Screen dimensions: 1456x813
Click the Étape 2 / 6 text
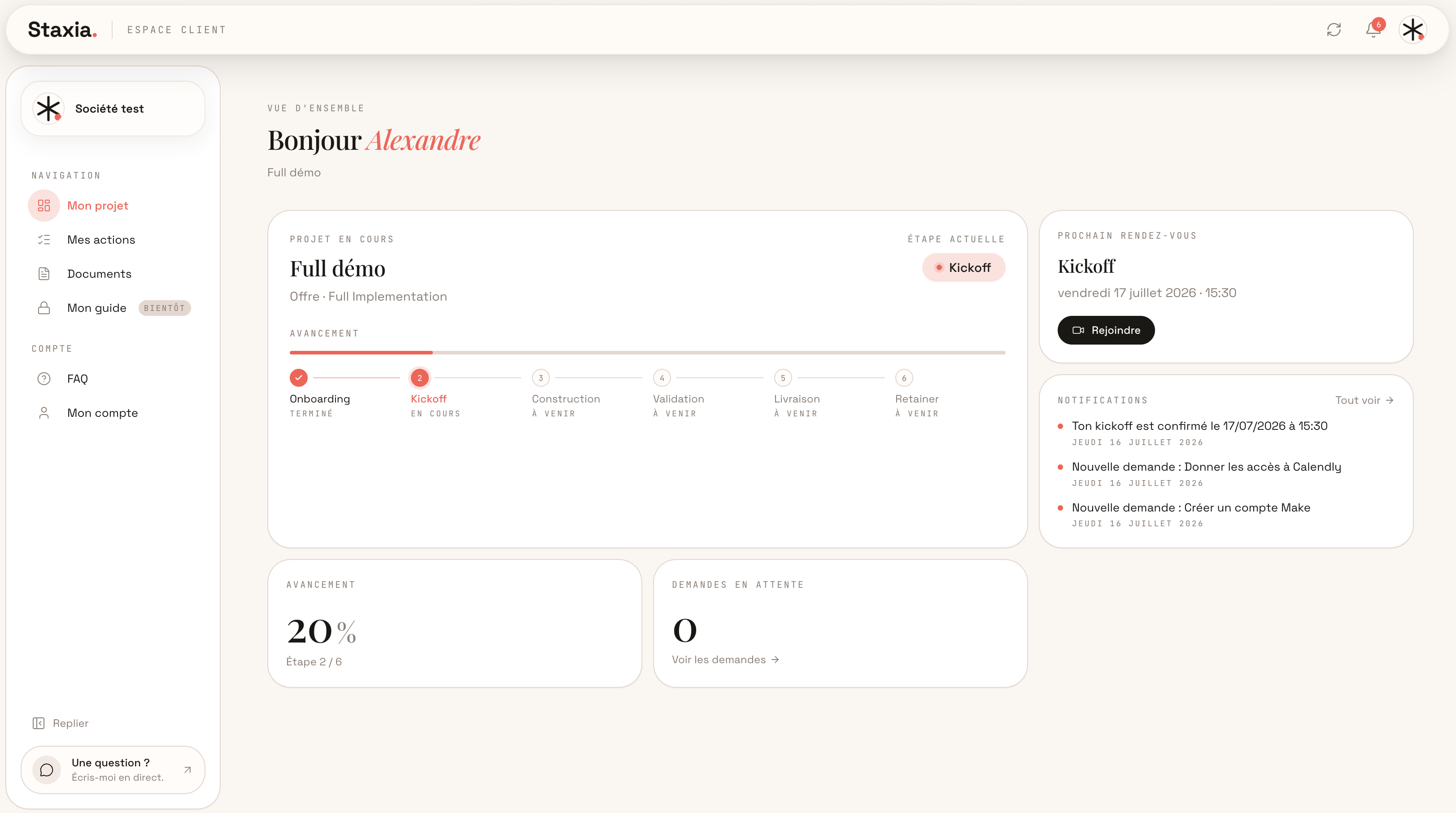(x=314, y=661)
